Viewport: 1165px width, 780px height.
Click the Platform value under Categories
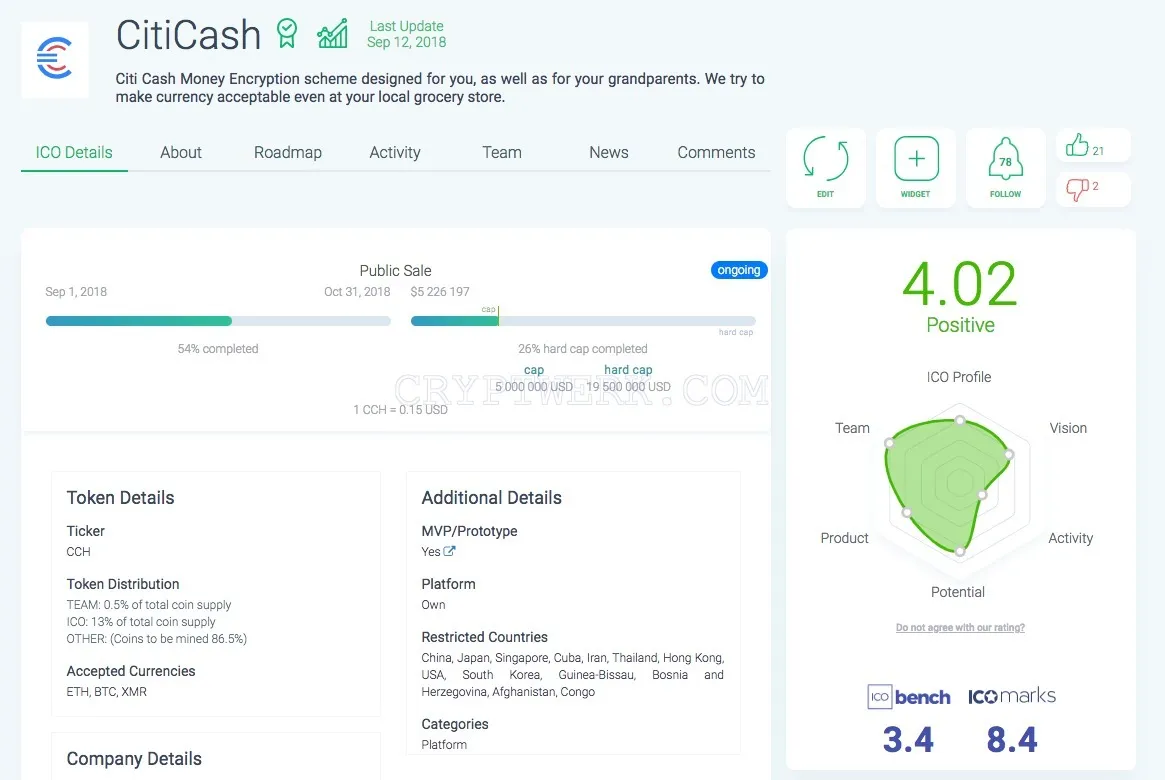(x=444, y=744)
